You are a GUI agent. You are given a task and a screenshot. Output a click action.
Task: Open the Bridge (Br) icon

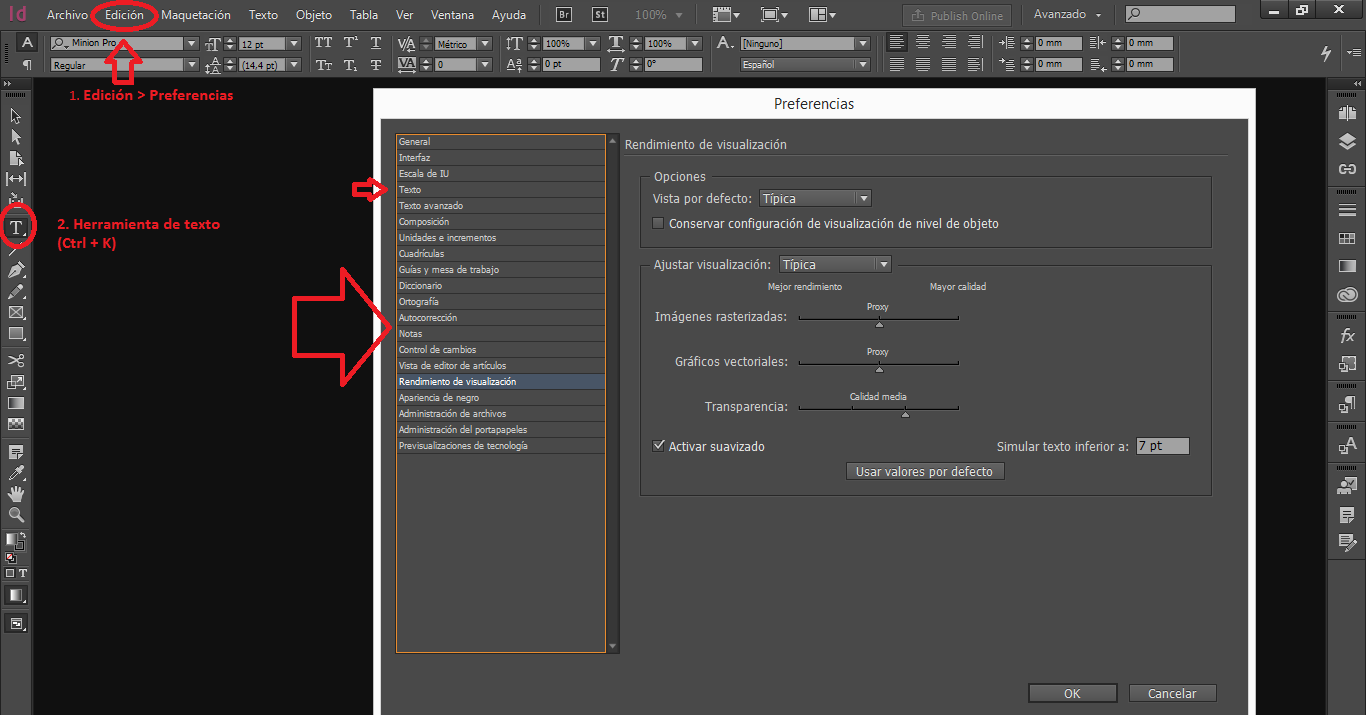coord(564,15)
